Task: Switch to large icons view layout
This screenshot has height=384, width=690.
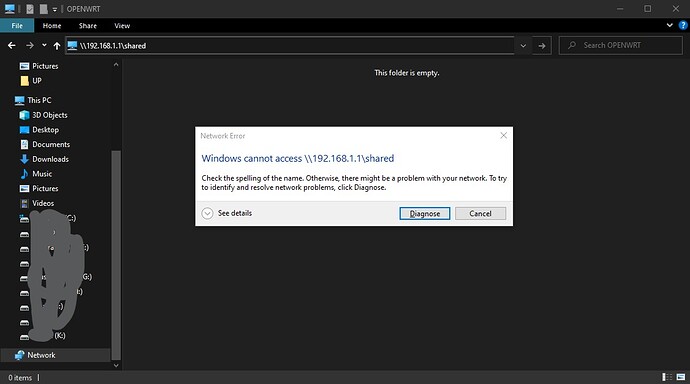Action: pyautogui.click(x=681, y=377)
